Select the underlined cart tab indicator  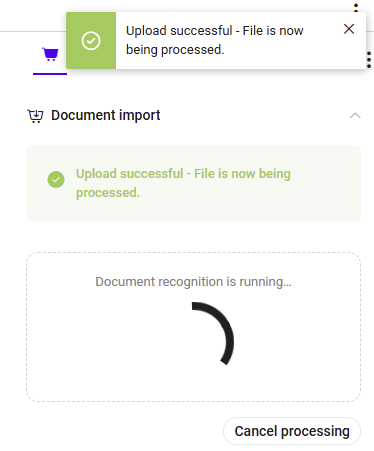(x=50, y=74)
